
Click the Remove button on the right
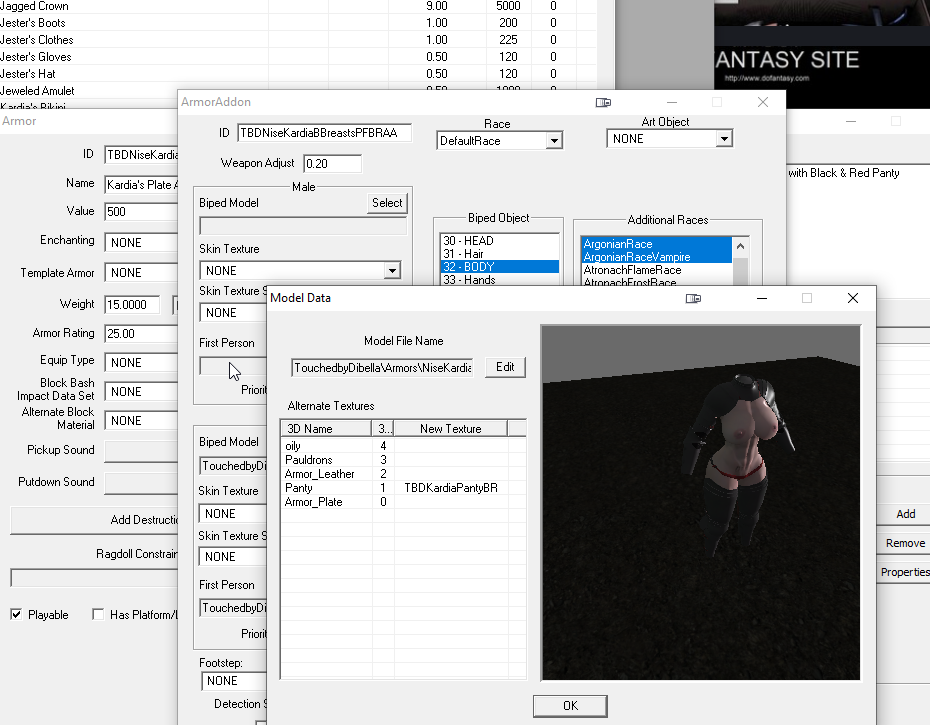pyautogui.click(x=905, y=543)
